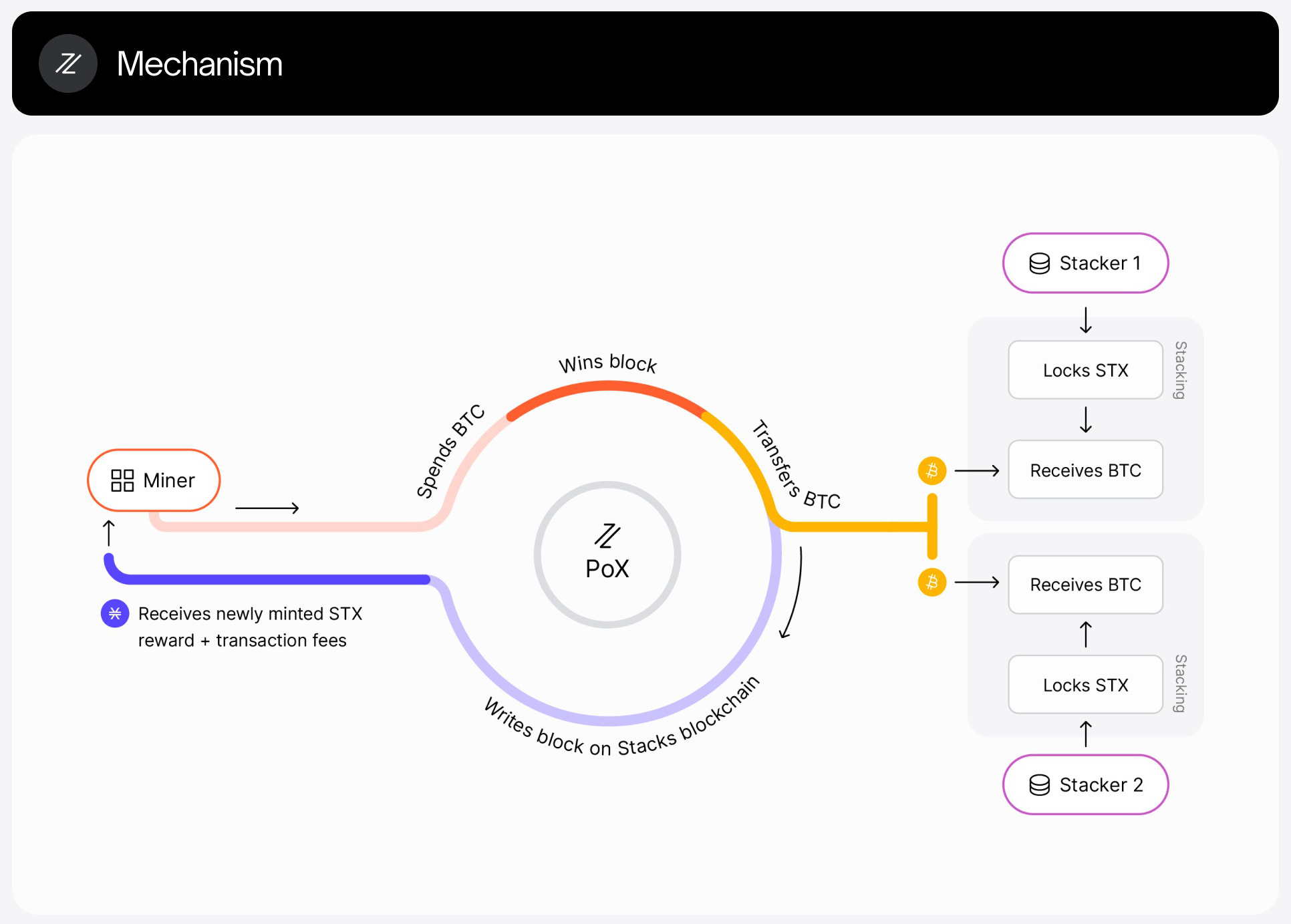
Task: Click the Stacks logo in the header
Action: coord(68,63)
